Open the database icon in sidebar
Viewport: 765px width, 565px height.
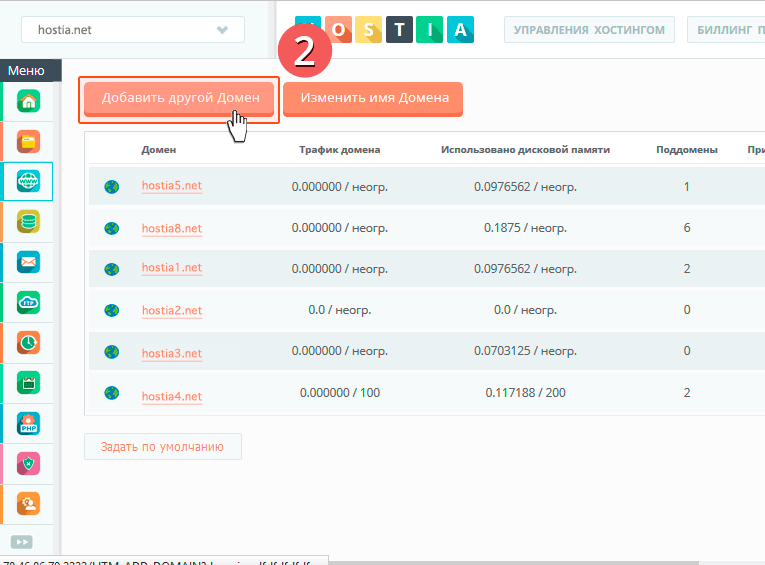click(x=28, y=222)
